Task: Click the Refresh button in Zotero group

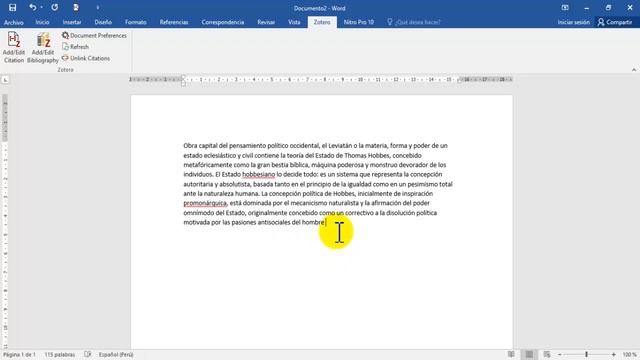Action: coord(75,47)
